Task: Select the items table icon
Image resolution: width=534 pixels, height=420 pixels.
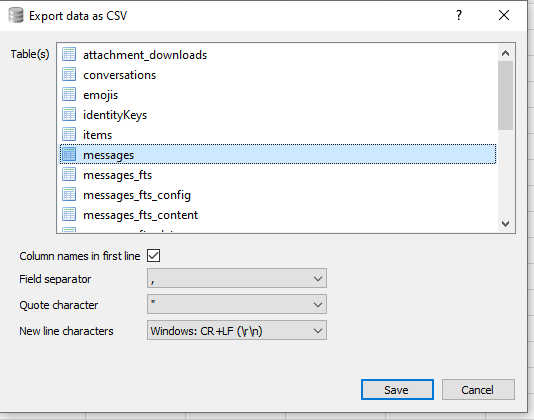Action: pos(69,135)
